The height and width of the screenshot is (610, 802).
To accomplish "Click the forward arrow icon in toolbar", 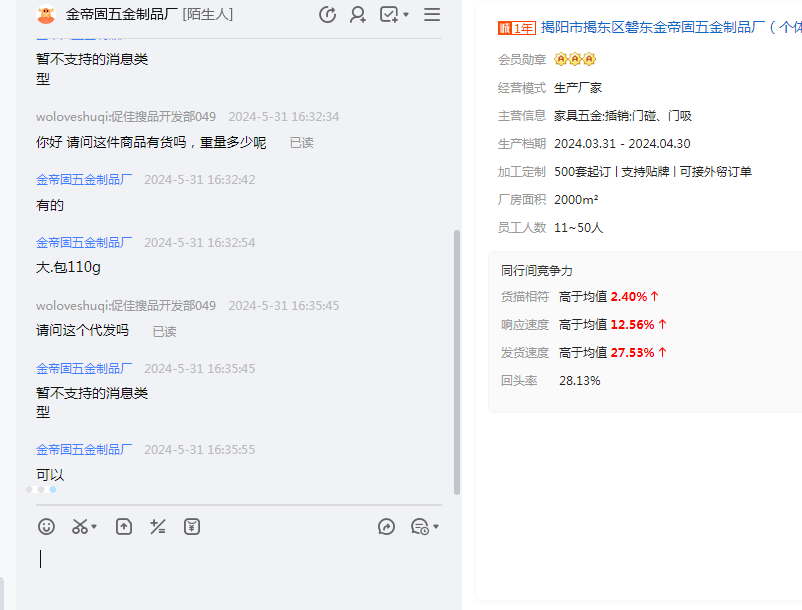I will click(x=387, y=526).
